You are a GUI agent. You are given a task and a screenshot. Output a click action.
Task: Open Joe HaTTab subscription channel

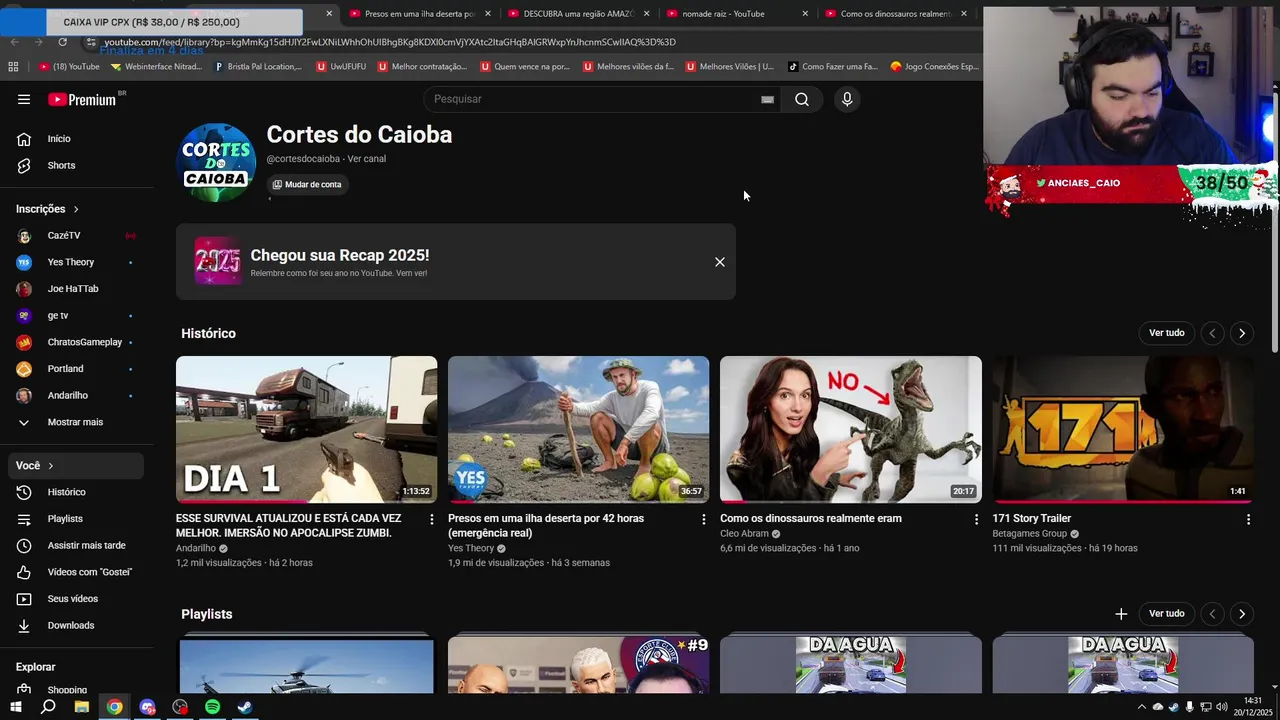point(73,289)
